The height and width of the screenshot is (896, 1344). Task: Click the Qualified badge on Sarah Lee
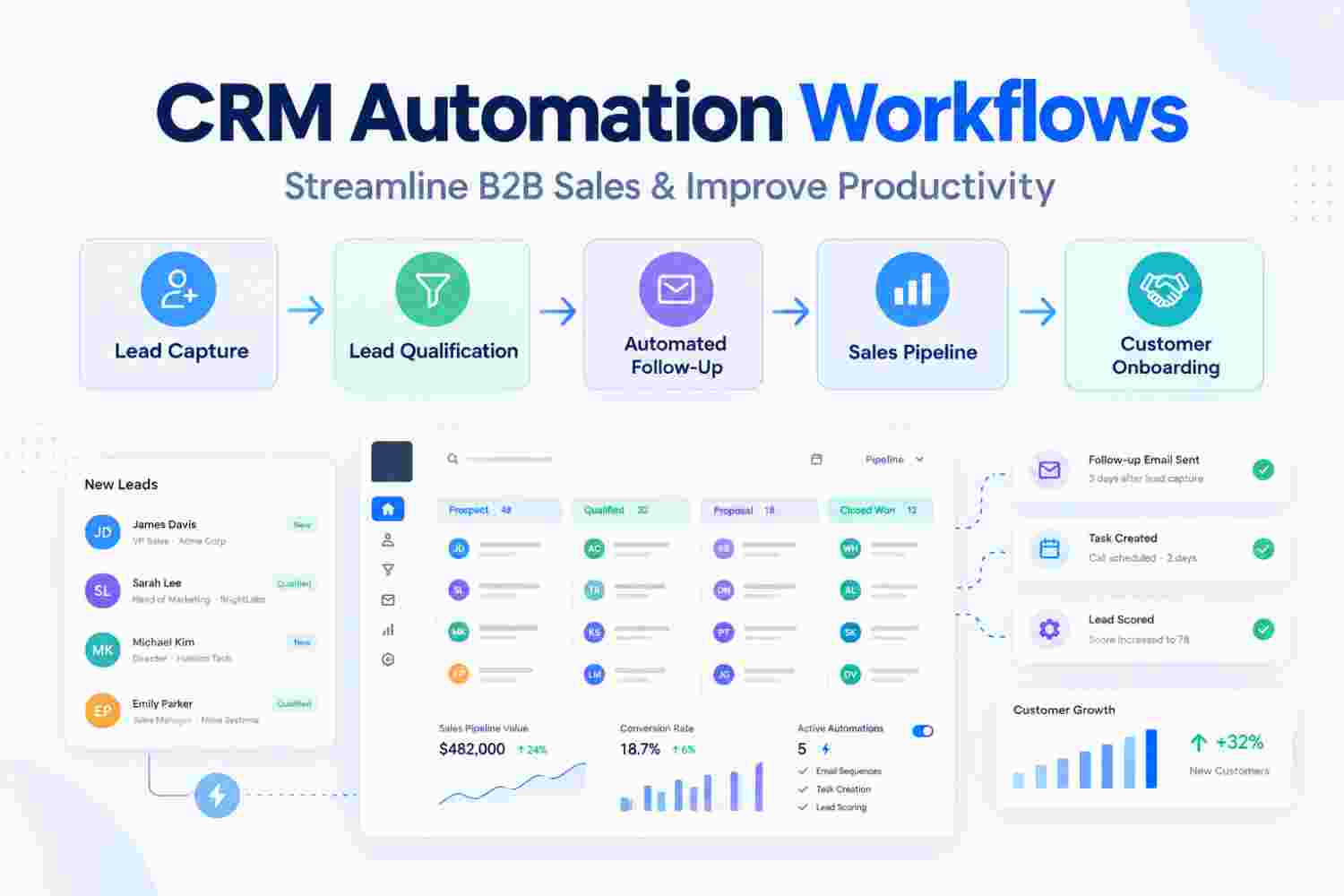pyautogui.click(x=294, y=583)
